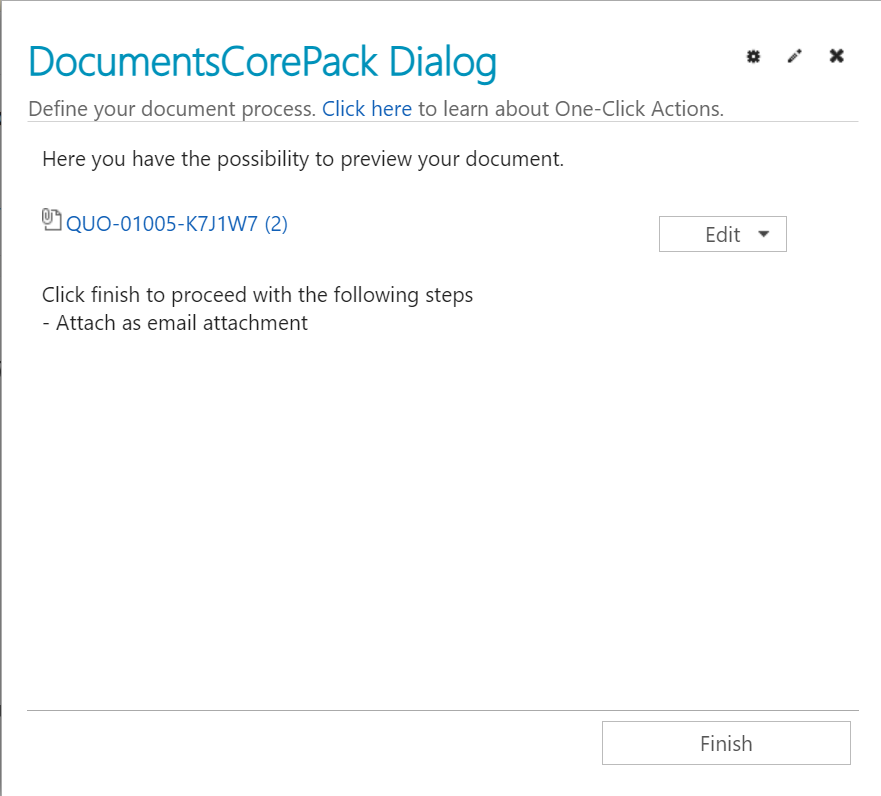Click the attachment document icon beside QUO-01005
The image size is (881, 796).
[51, 220]
